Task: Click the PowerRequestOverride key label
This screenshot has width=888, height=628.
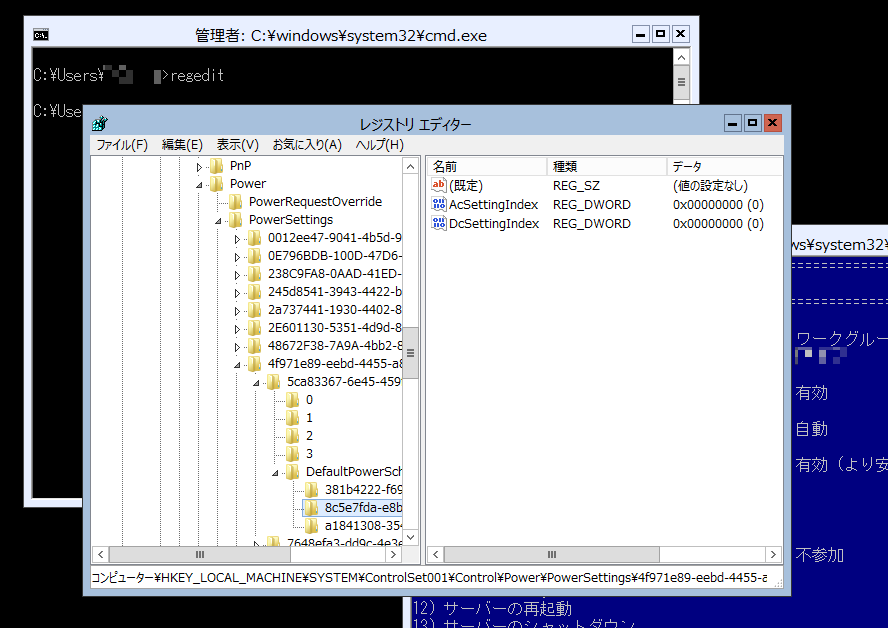Action: click(315, 202)
